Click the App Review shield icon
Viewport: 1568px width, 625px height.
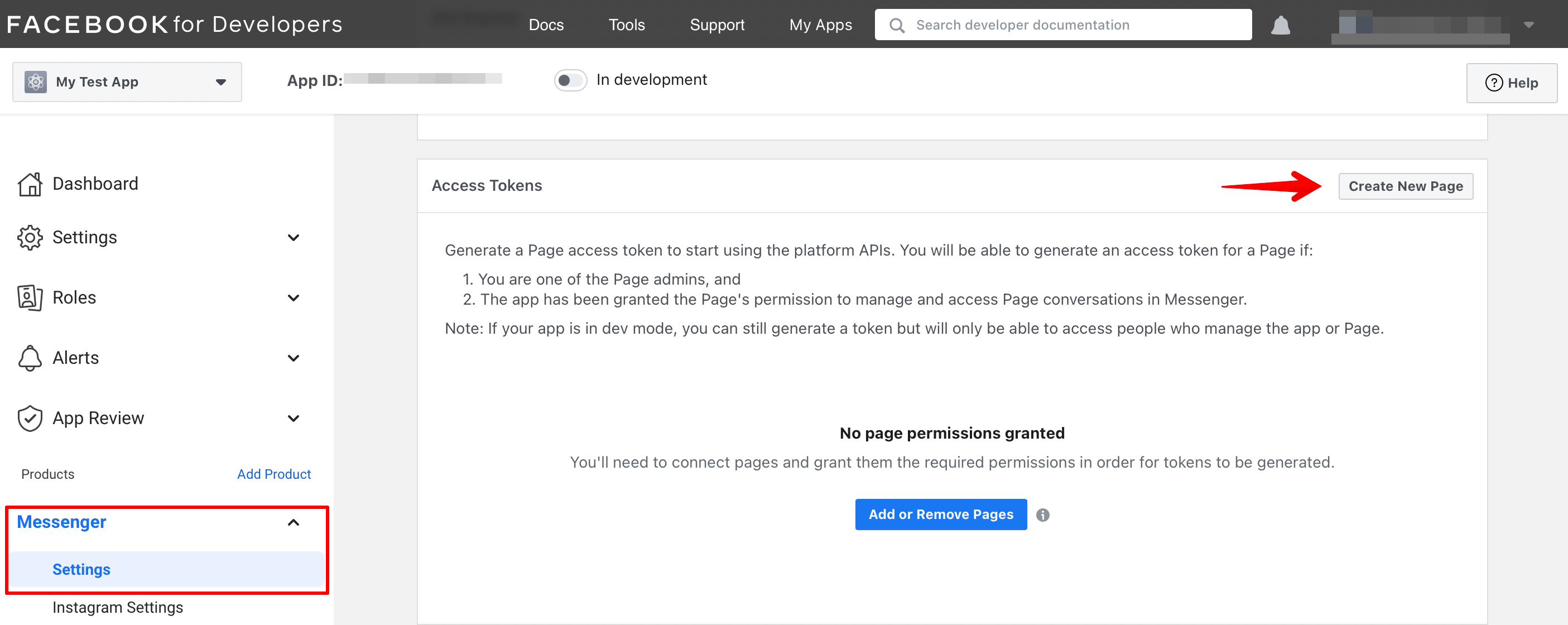tap(30, 418)
